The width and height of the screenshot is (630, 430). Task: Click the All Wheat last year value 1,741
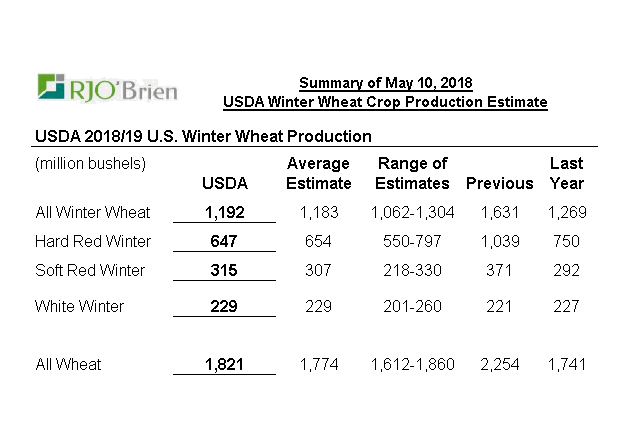567,365
